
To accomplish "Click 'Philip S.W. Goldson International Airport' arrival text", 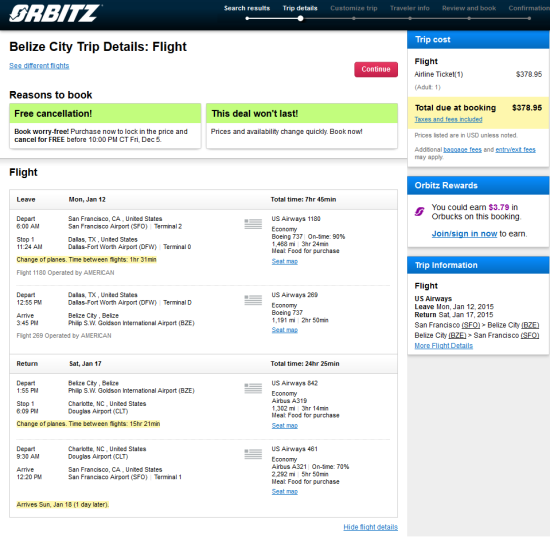I will (131, 323).
